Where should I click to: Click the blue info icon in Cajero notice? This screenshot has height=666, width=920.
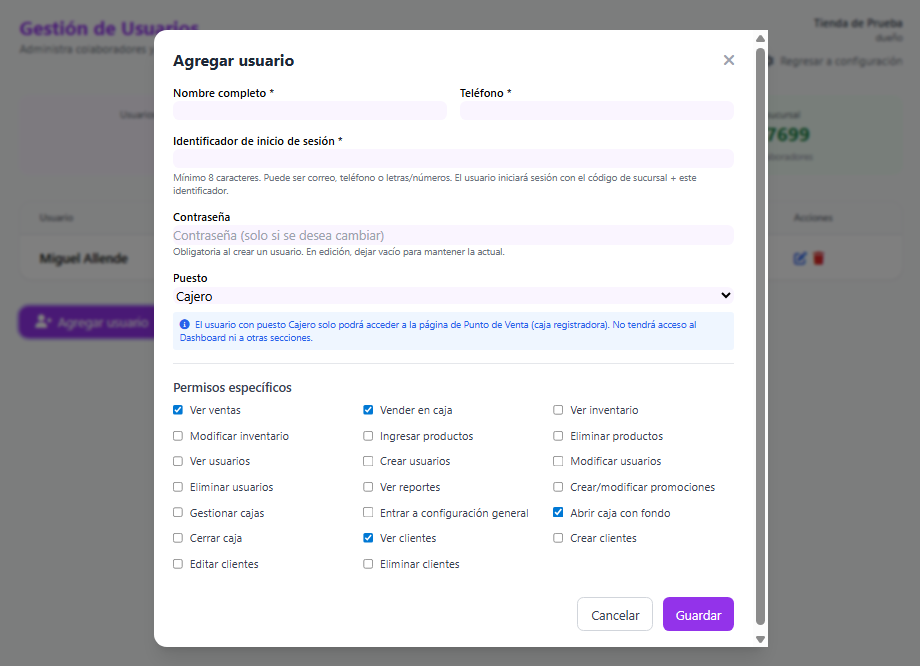point(184,324)
